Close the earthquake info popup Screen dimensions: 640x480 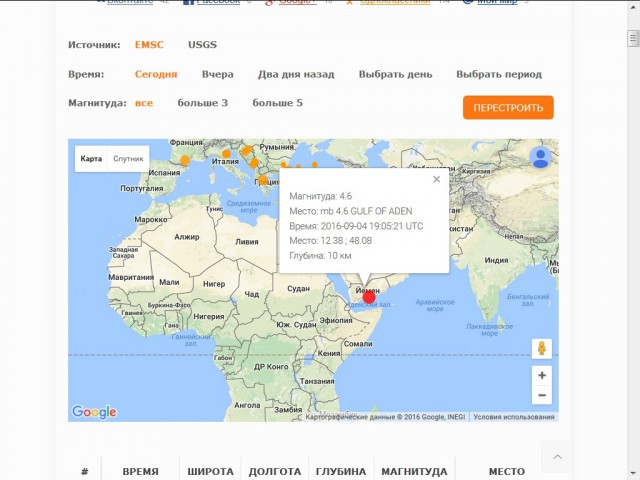(x=436, y=179)
